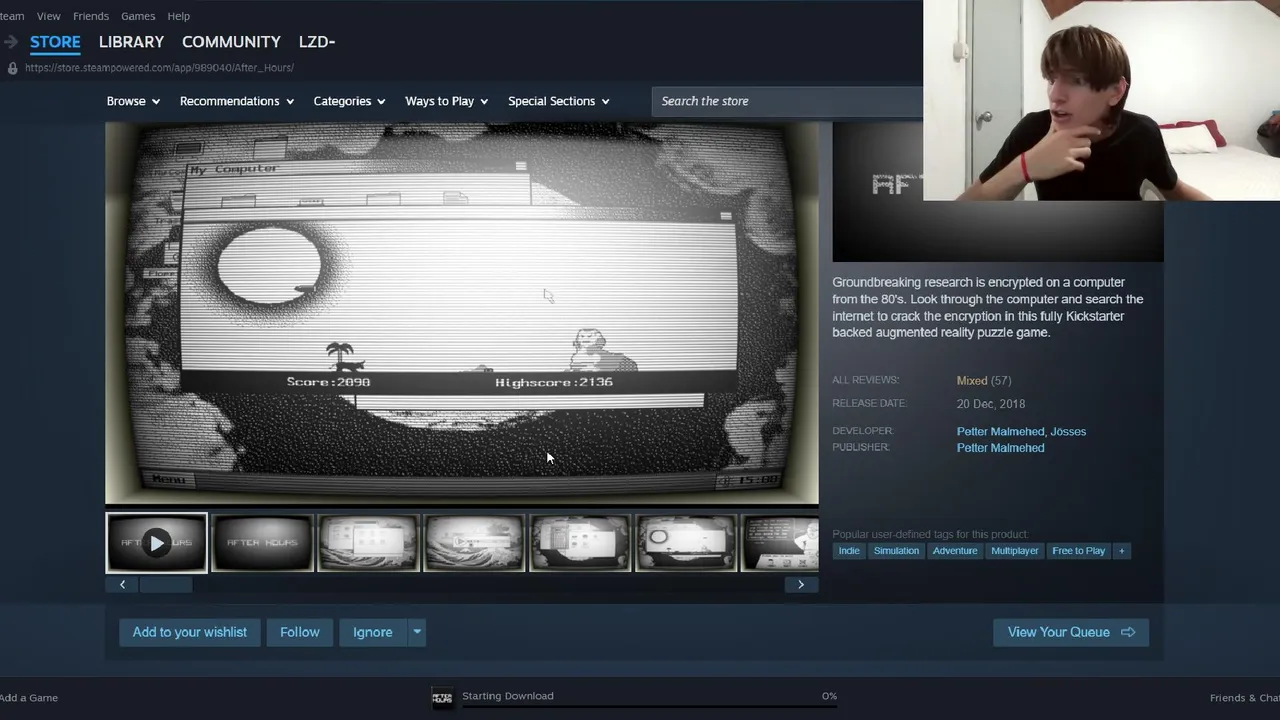Expand the Ignore options dropdown arrow
The width and height of the screenshot is (1280, 720).
click(417, 632)
